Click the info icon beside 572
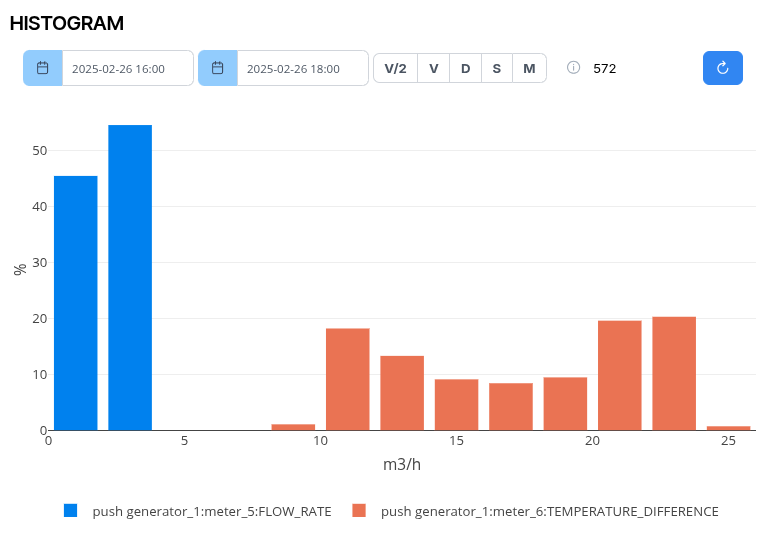Viewport: 761px width, 534px height. [x=574, y=68]
